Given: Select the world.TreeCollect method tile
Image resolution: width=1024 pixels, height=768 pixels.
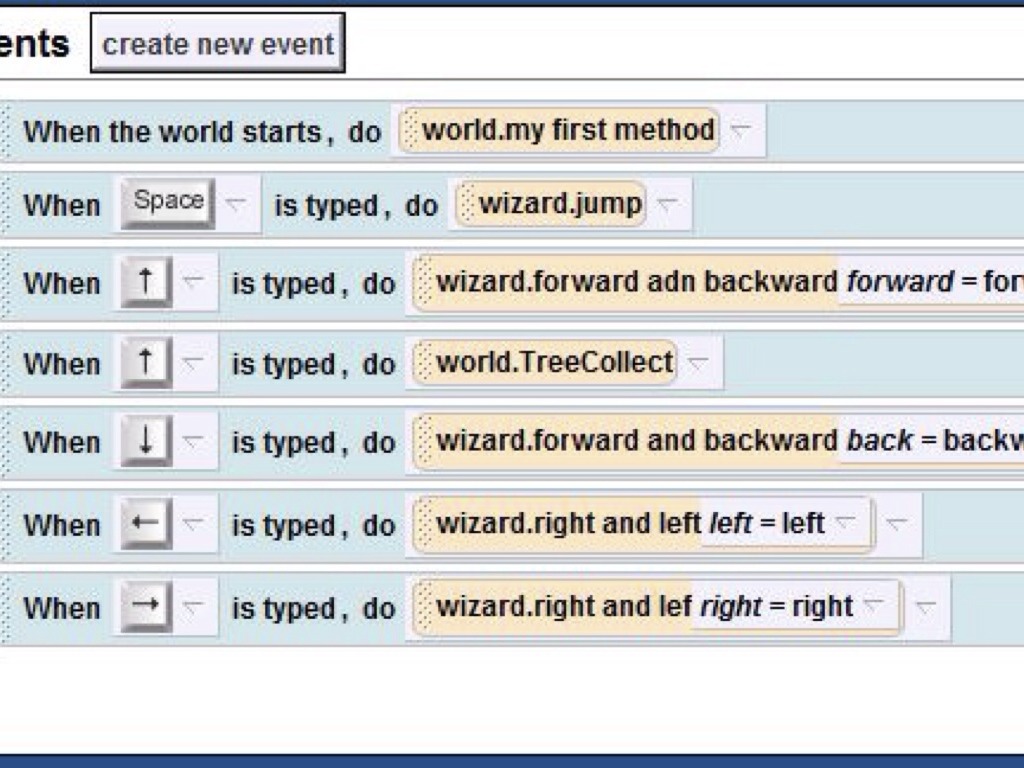Looking at the screenshot, I should coord(555,363).
